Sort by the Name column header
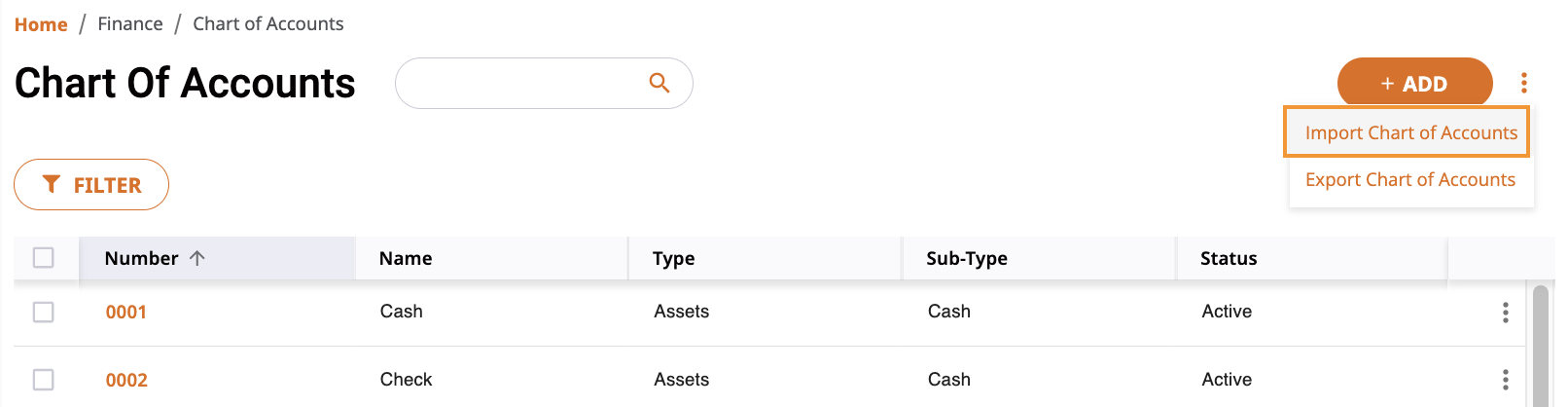Image resolution: width=1568 pixels, height=407 pixels. coord(406,258)
